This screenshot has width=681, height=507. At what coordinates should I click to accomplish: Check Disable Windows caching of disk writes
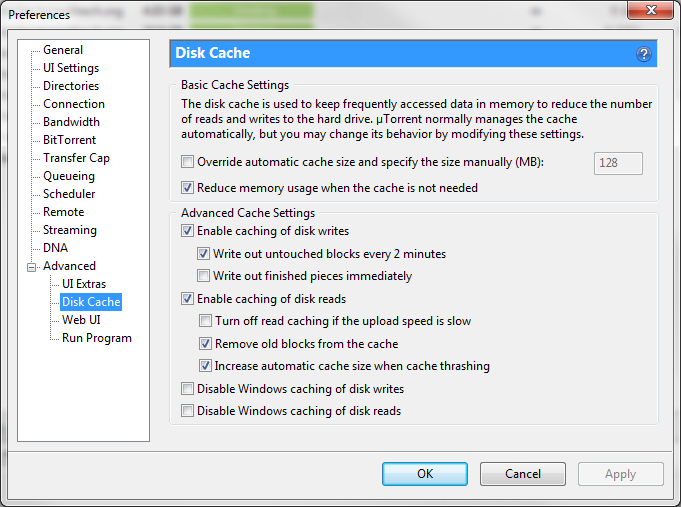pyautogui.click(x=188, y=389)
